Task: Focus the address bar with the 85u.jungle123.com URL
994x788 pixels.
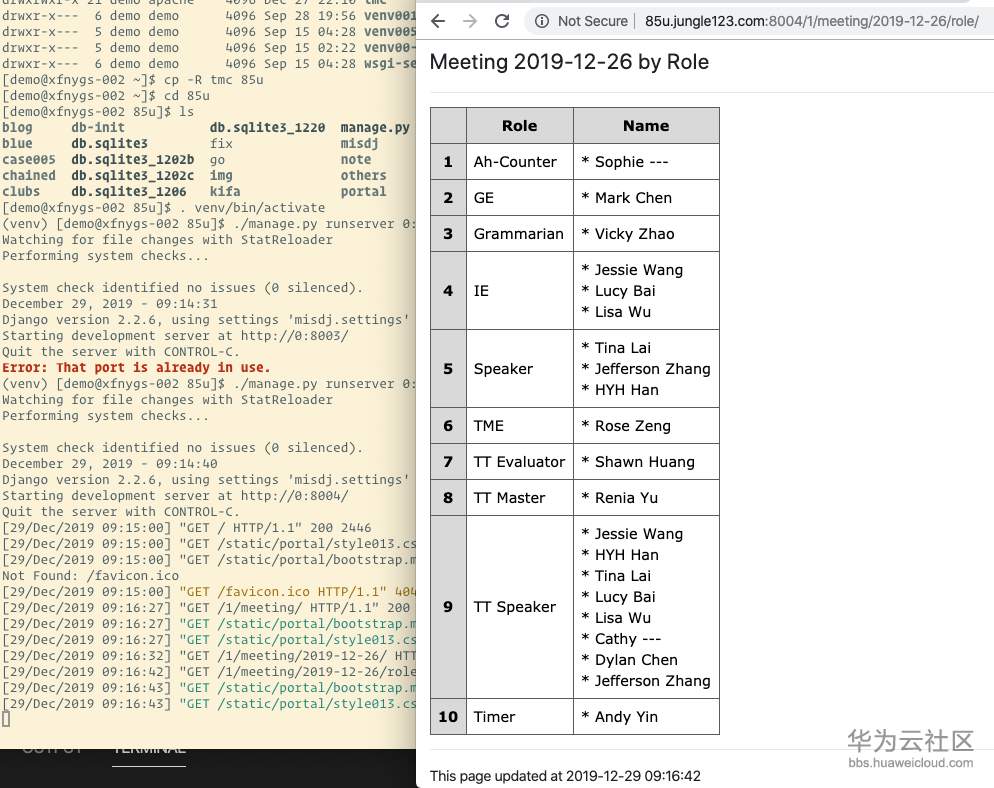Action: click(811, 22)
